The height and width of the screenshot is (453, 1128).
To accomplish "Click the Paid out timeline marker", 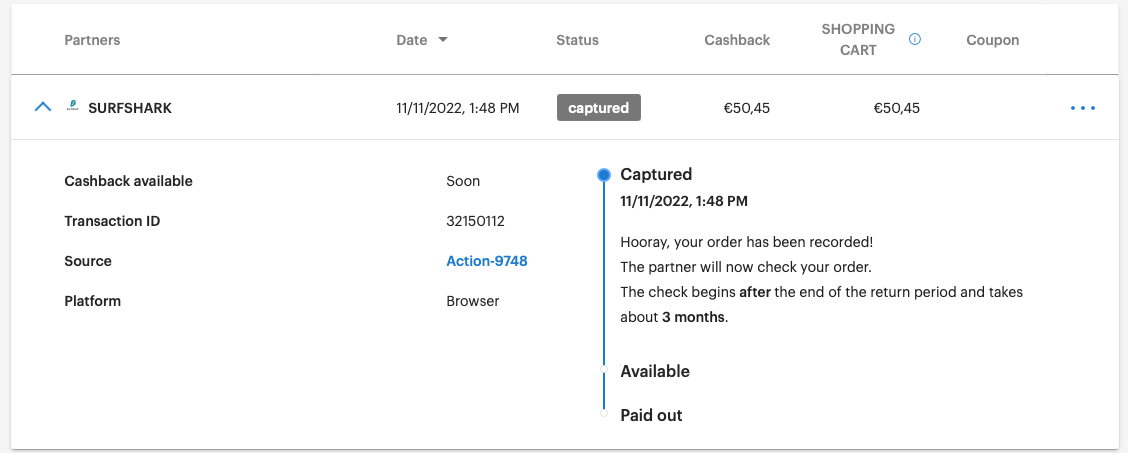I will [x=604, y=413].
